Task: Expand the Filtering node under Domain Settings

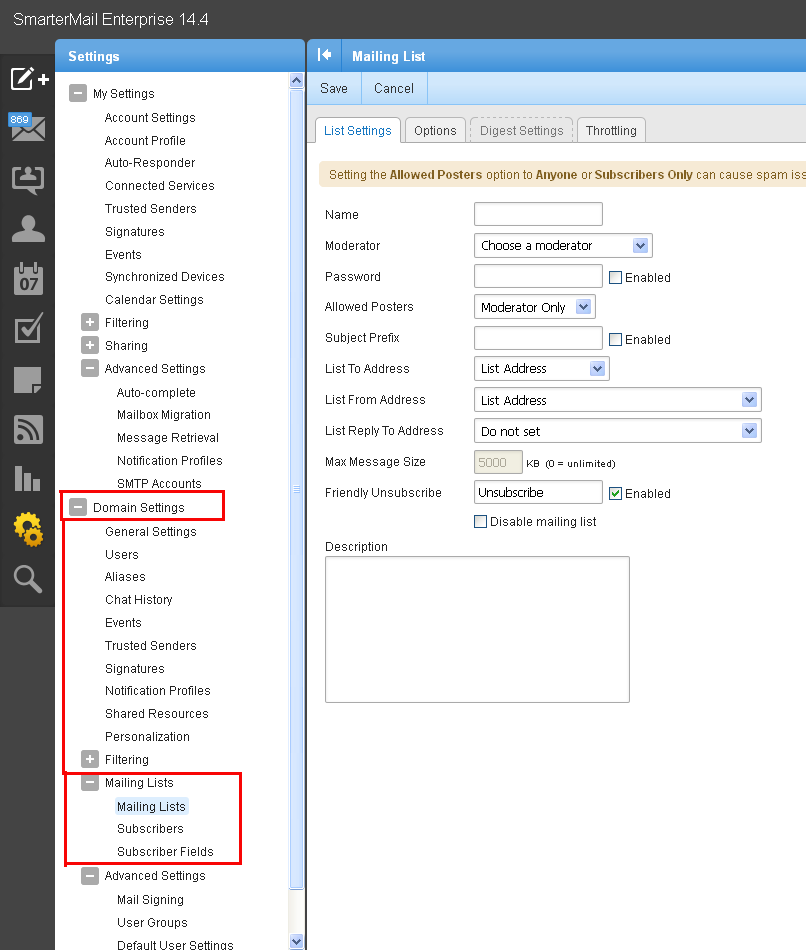Action: pos(90,759)
